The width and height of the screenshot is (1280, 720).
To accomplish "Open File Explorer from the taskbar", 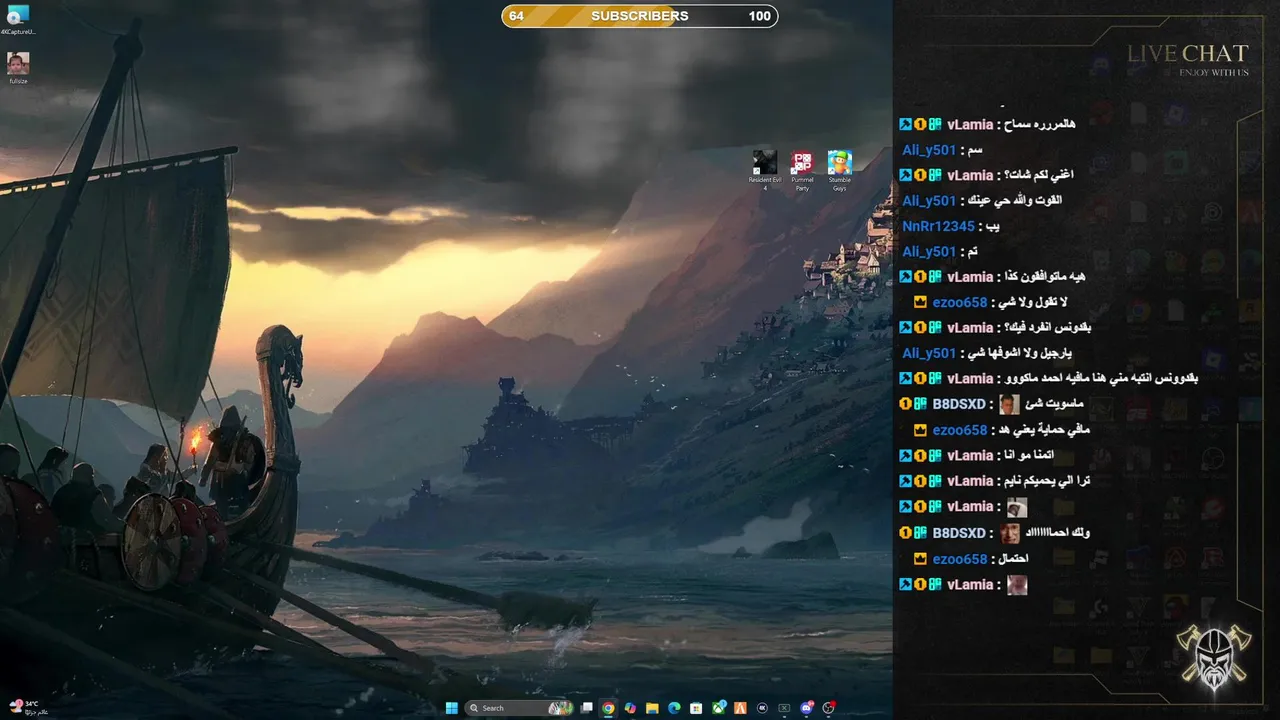I will pos(652,708).
